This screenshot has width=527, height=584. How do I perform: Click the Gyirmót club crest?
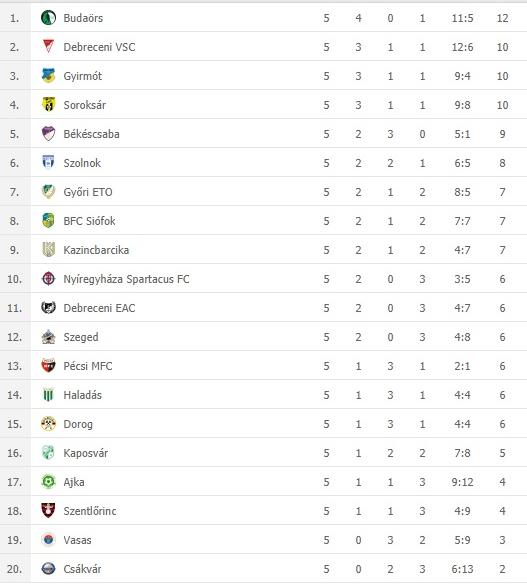click(x=48, y=76)
